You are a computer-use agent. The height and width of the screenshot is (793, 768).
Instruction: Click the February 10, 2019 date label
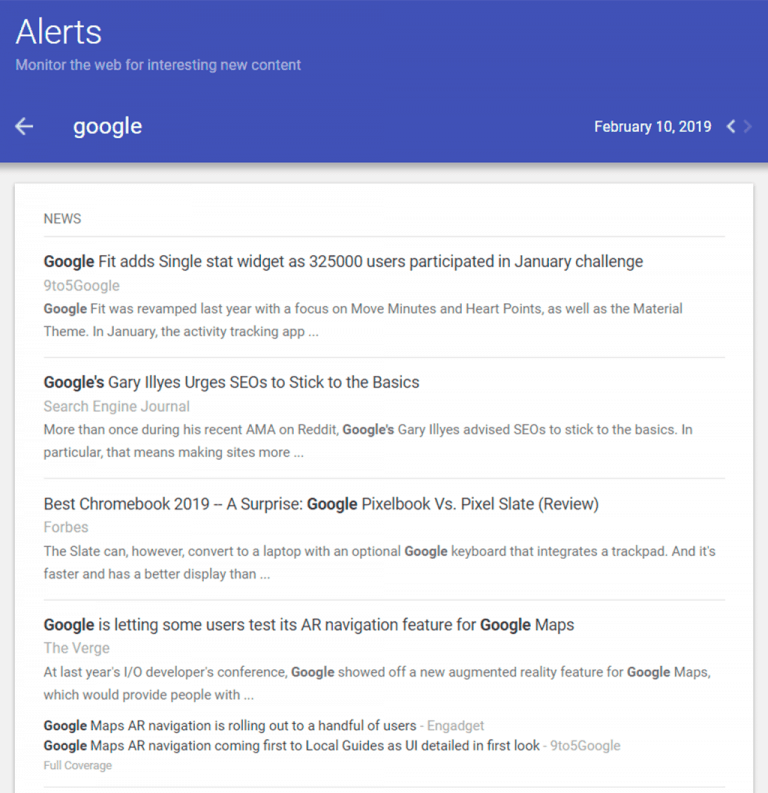(653, 126)
